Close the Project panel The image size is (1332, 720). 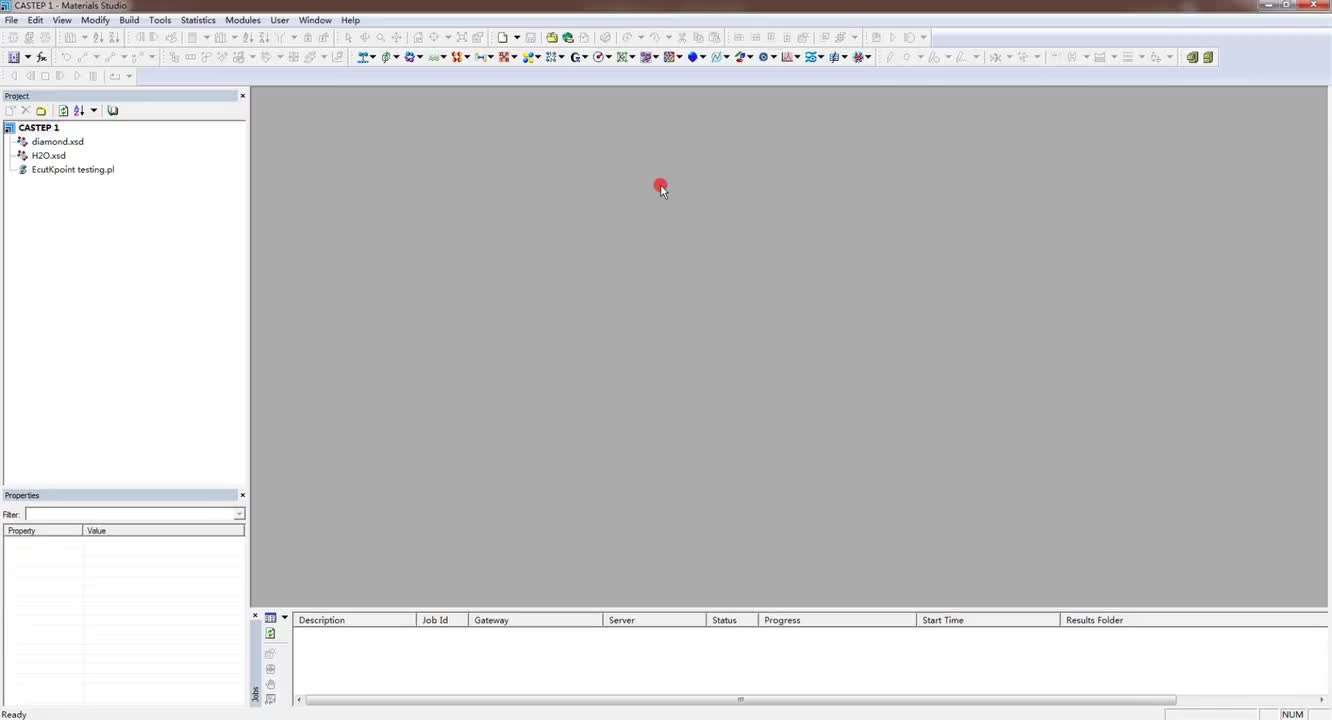tap(242, 96)
